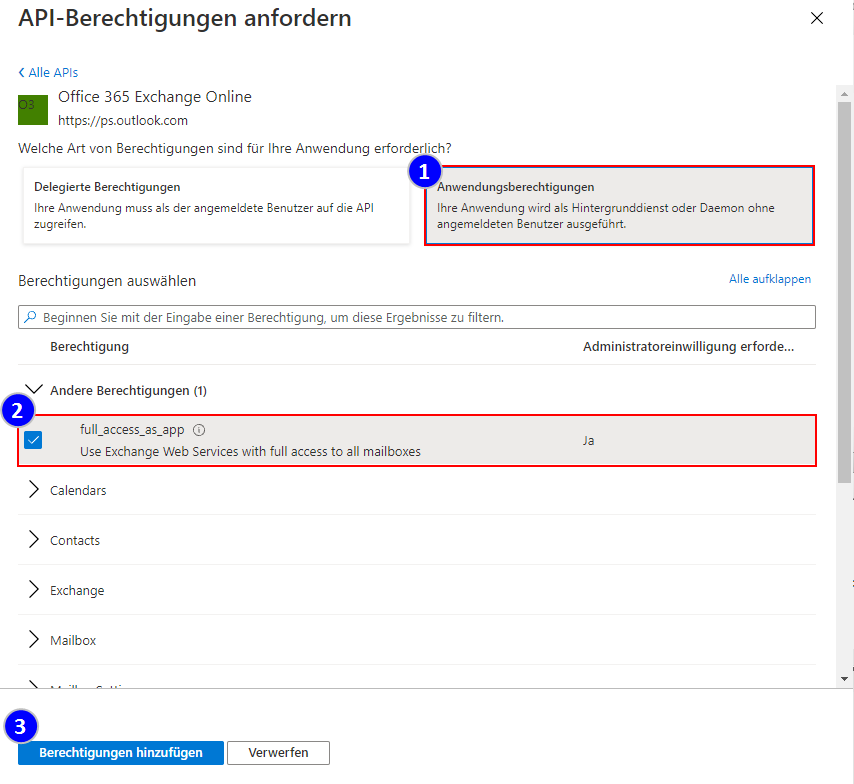Viewport: 854px width, 784px height.
Task: Click Berechtigungen hinzufügen button
Action: pyautogui.click(x=121, y=752)
